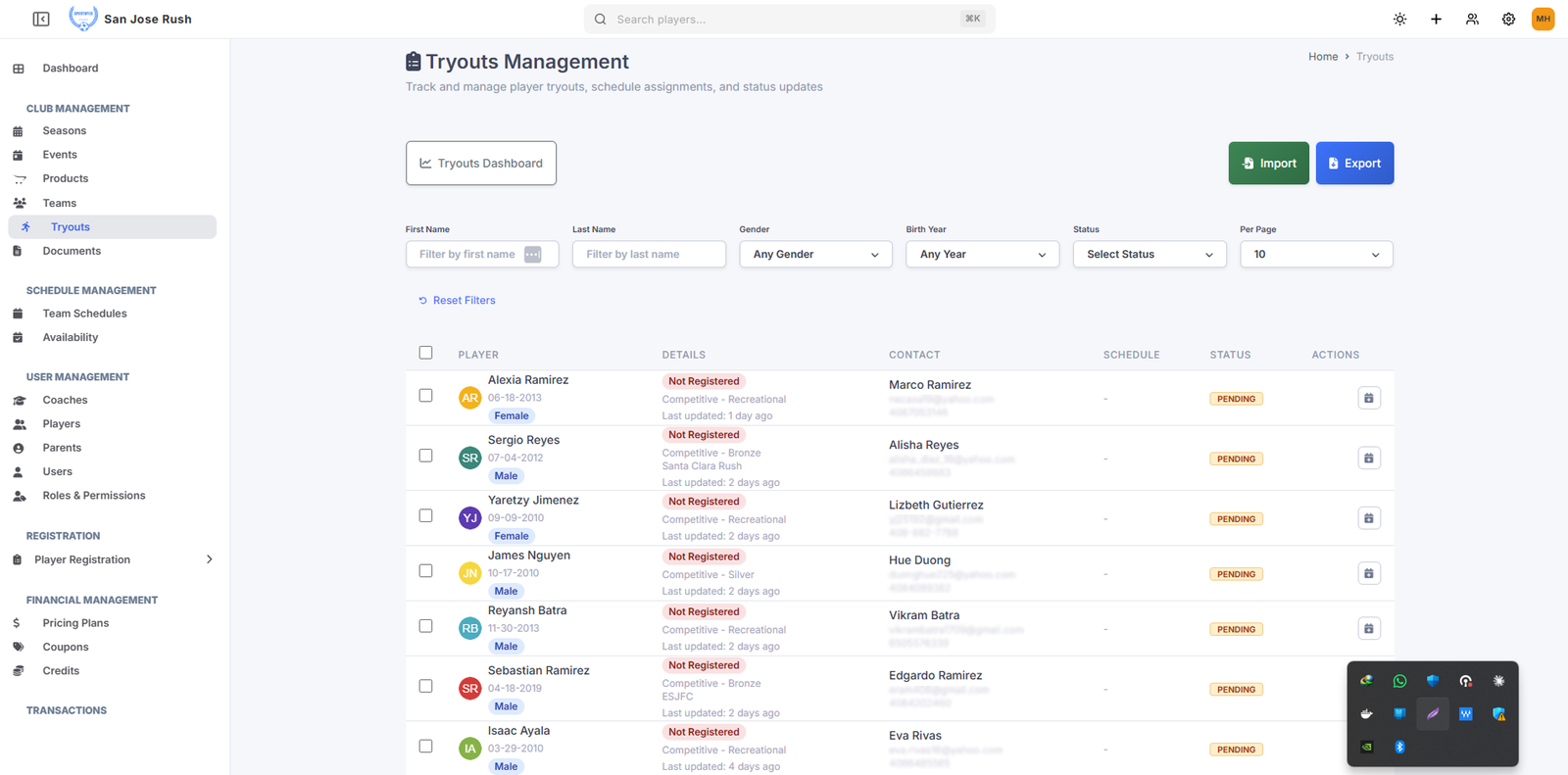Open the users icon in top bar
The image size is (1568, 775).
coord(1472,19)
